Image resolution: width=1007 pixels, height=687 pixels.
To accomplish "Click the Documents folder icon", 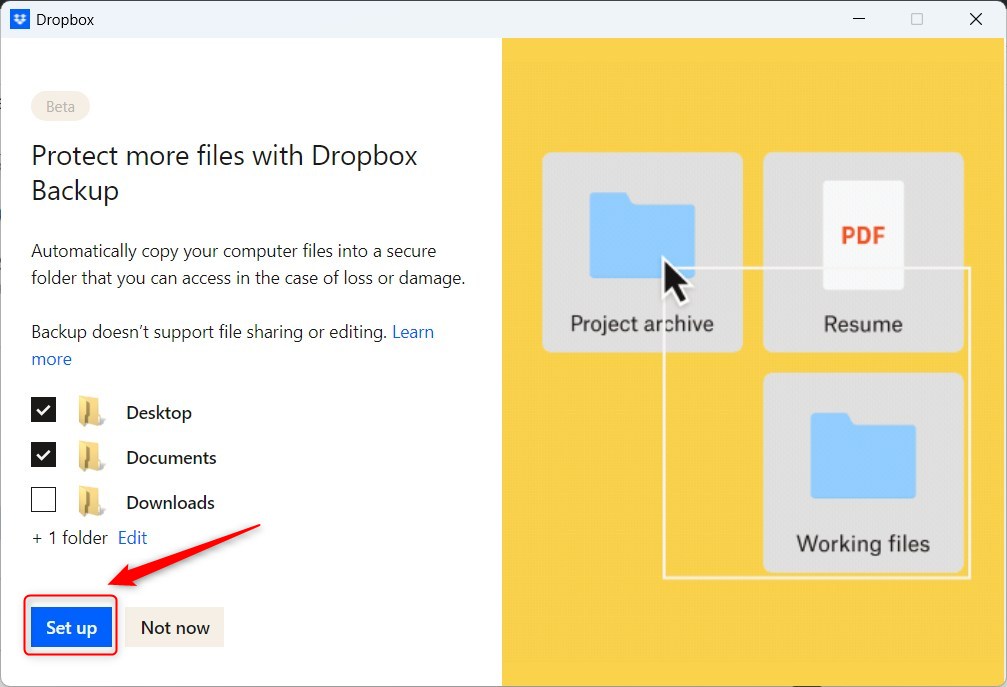I will point(91,456).
